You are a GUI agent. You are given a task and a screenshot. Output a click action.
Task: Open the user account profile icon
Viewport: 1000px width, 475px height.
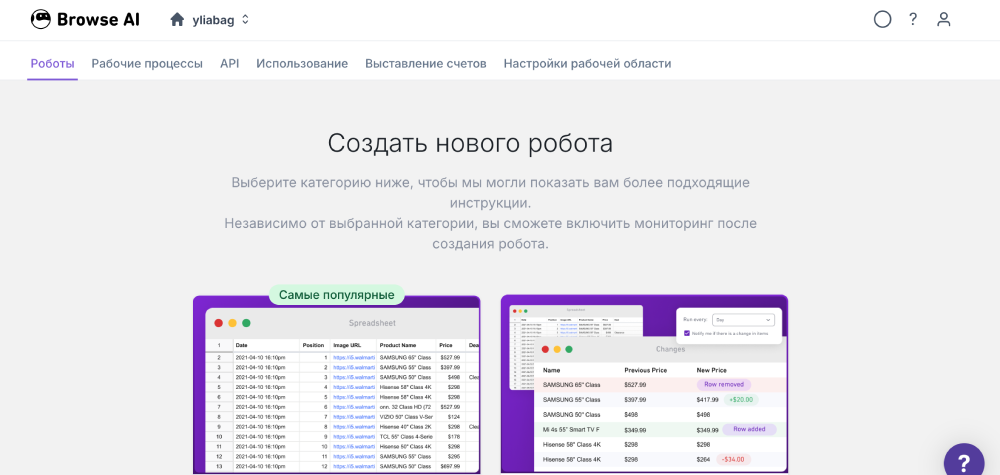tap(943, 20)
